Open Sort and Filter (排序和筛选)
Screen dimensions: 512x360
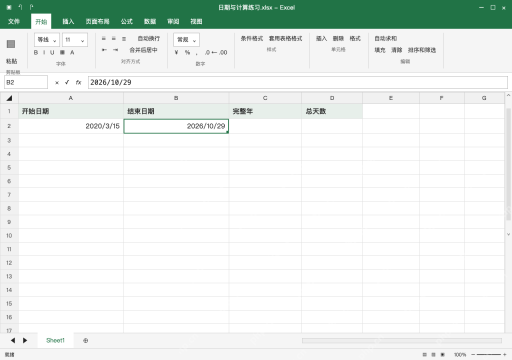coord(422,50)
